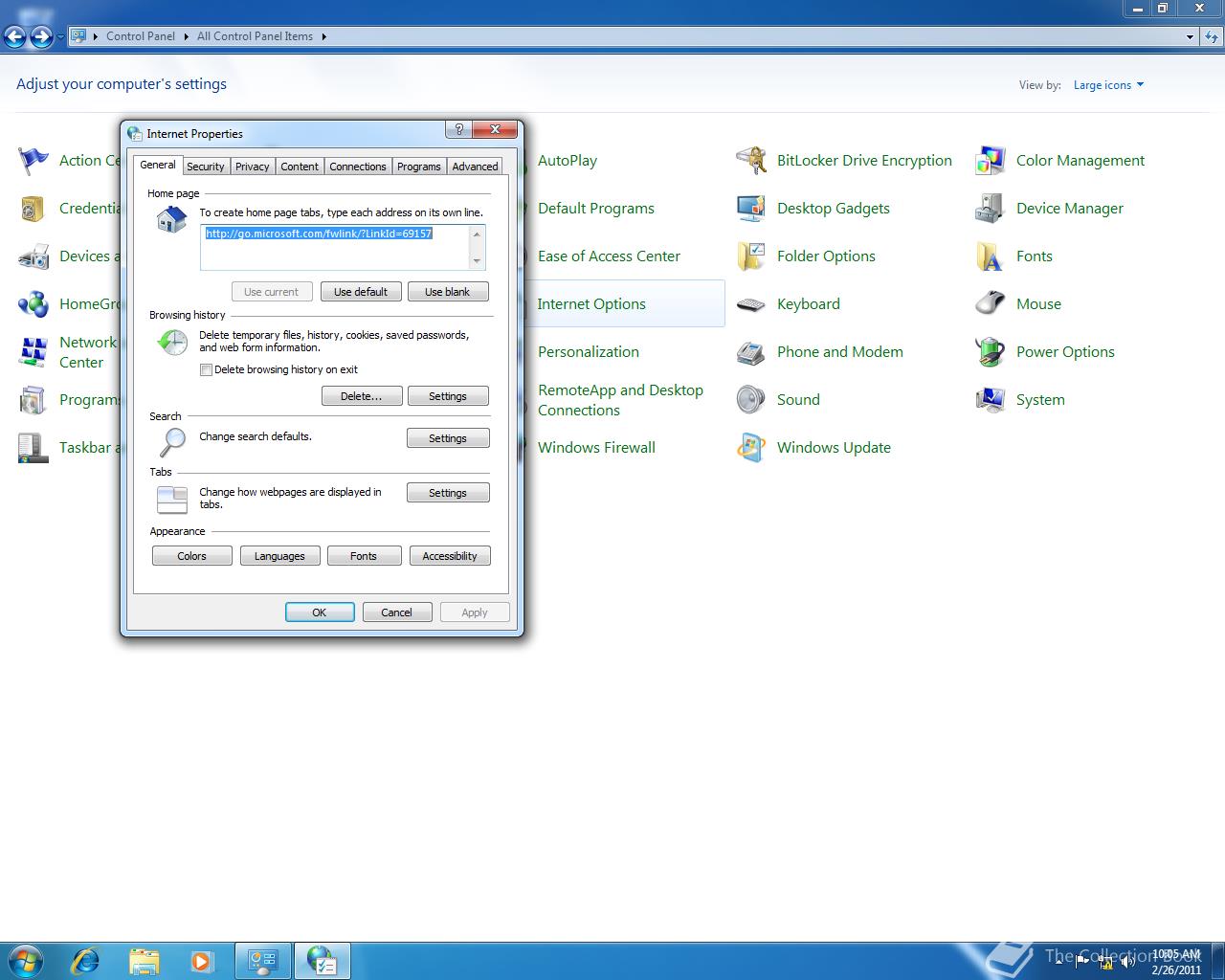Open the Network and Sharing Center icon
The width and height of the screenshot is (1225, 980).
pyautogui.click(x=33, y=352)
